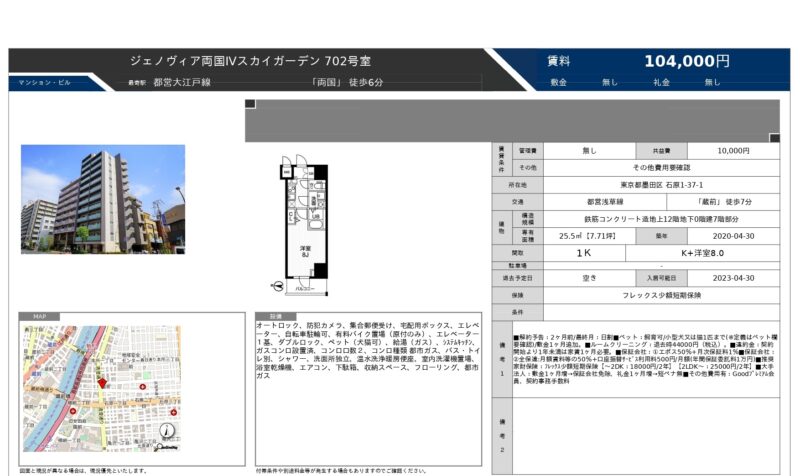The image size is (800, 476).
Task: Click the map provider logo with magnifier
Action: (167, 447)
